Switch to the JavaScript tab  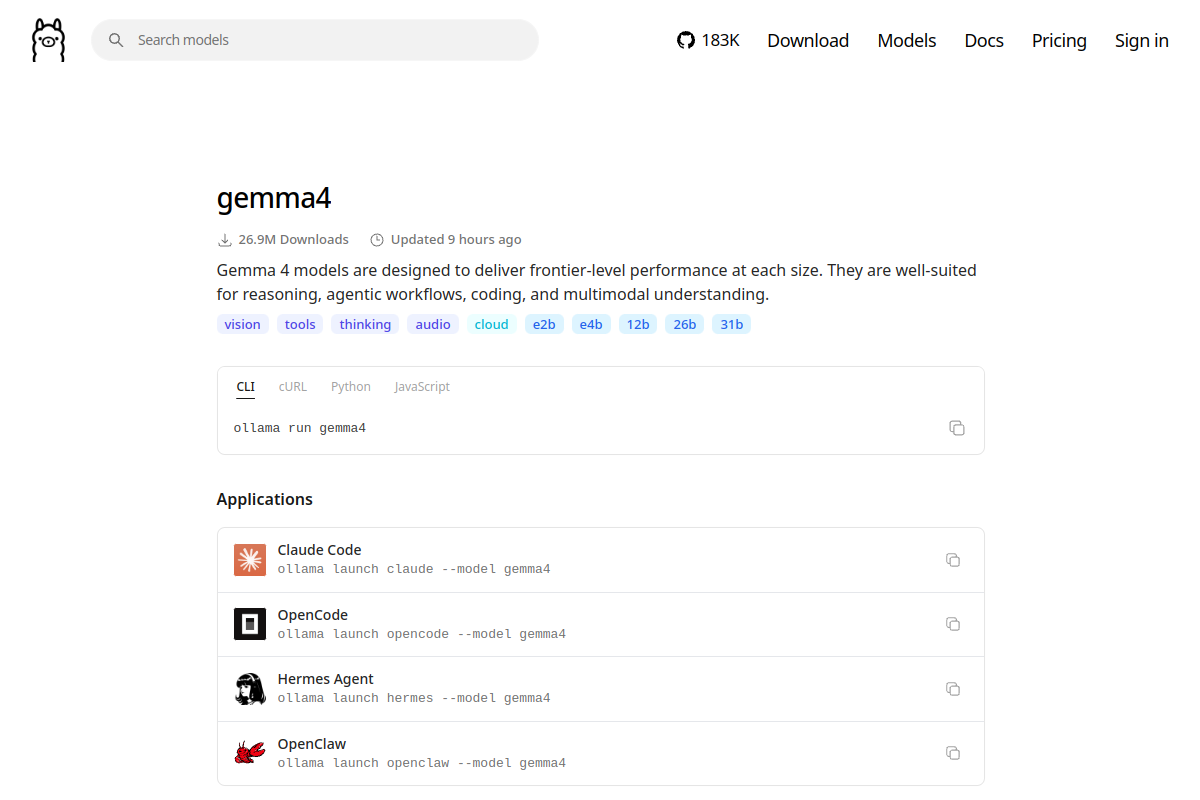click(x=422, y=387)
